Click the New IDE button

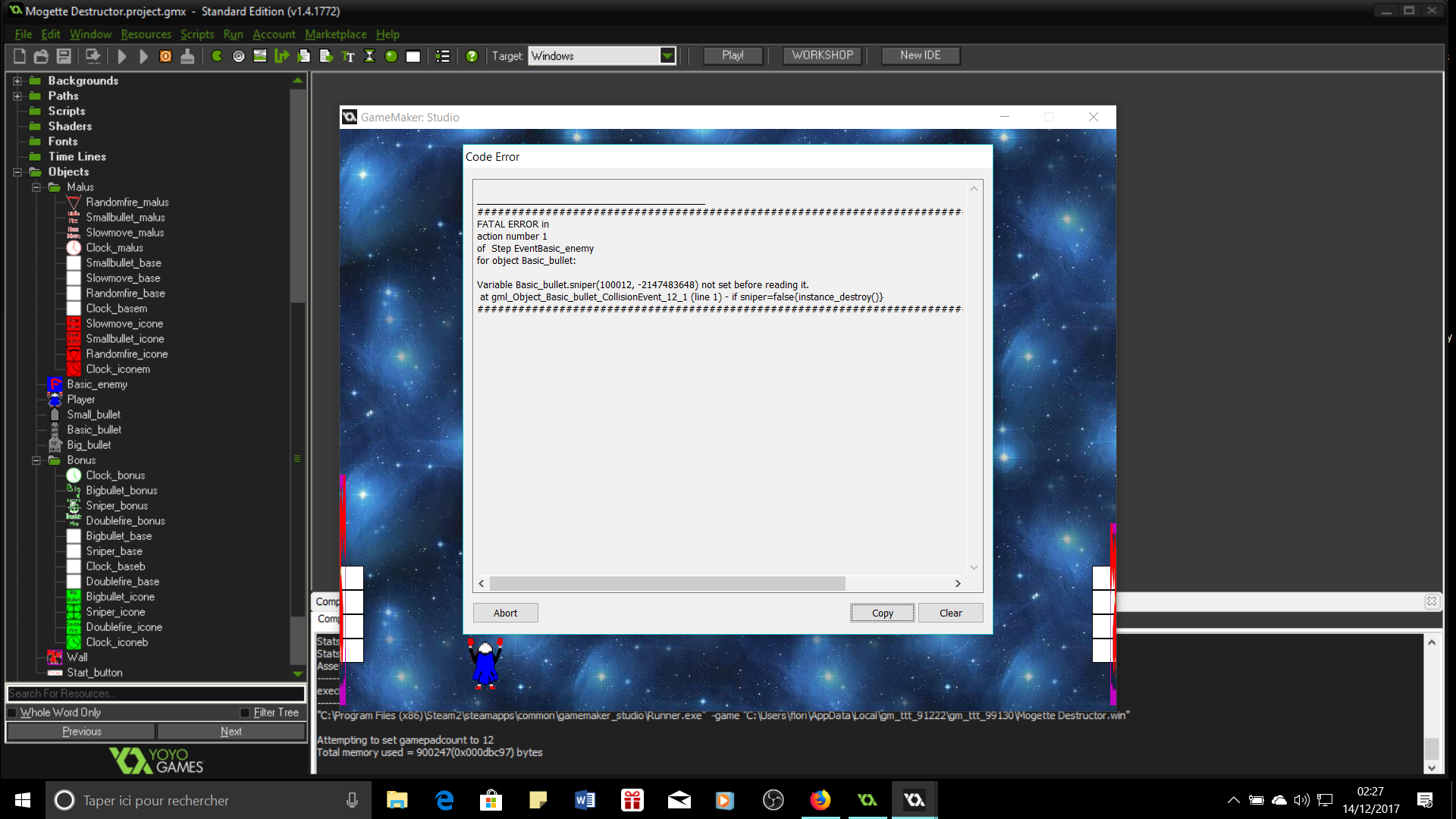[x=921, y=55]
